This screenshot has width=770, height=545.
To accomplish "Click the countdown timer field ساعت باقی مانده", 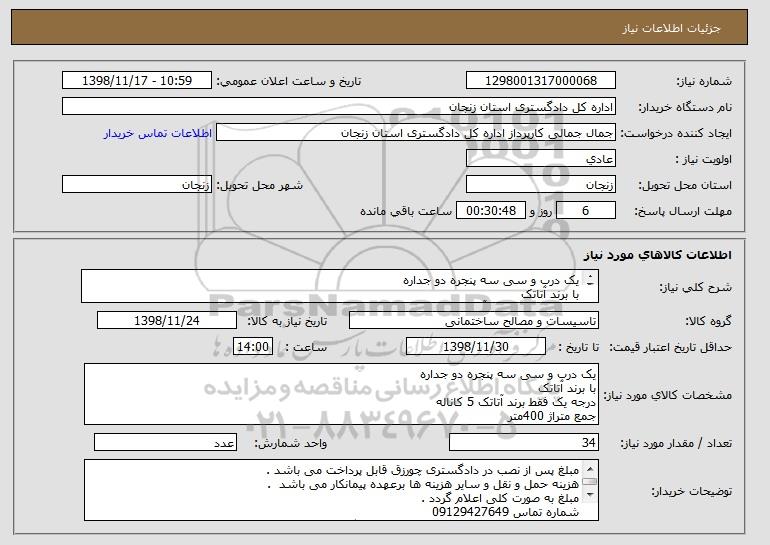I will pyautogui.click(x=491, y=211).
